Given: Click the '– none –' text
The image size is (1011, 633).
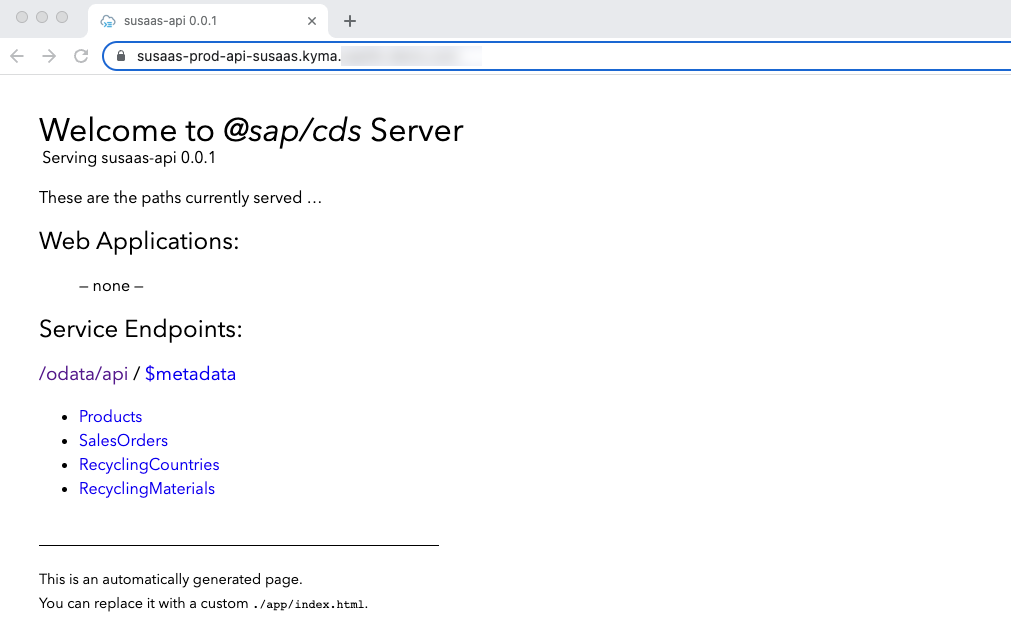Looking at the screenshot, I should [x=111, y=286].
